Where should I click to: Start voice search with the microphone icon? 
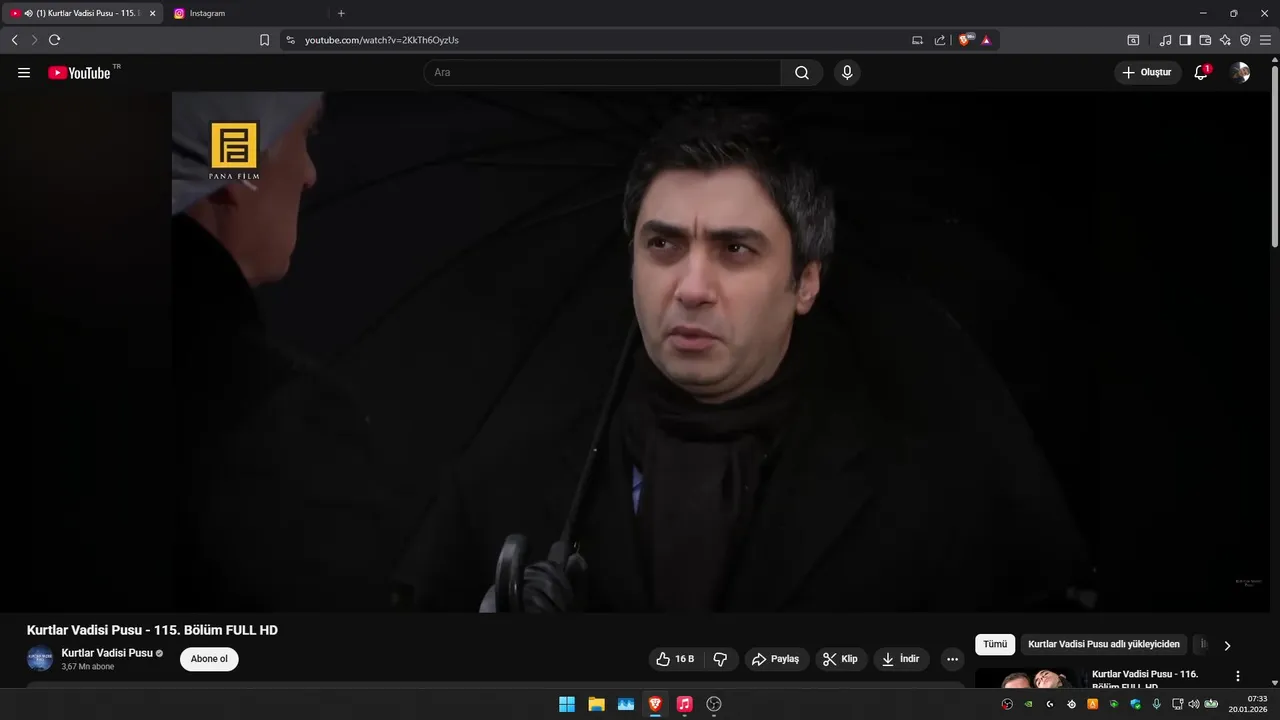pos(847,73)
